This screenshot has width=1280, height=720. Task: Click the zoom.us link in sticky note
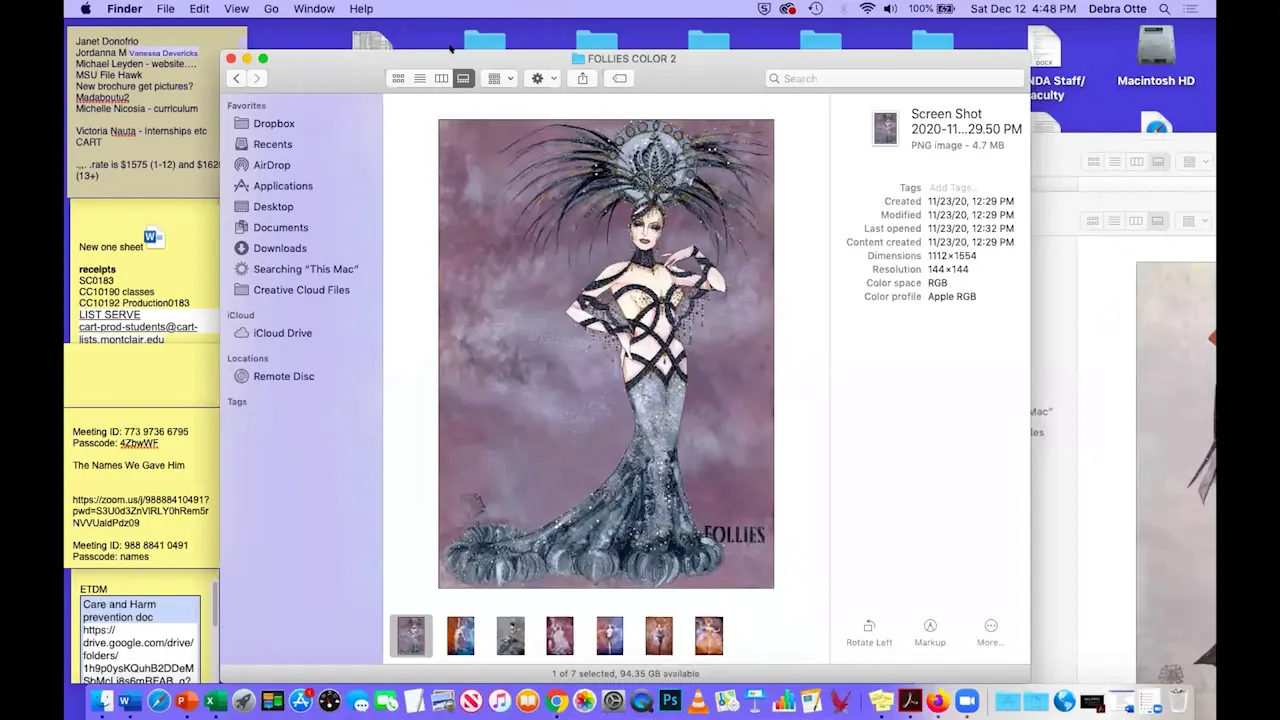pos(141,511)
